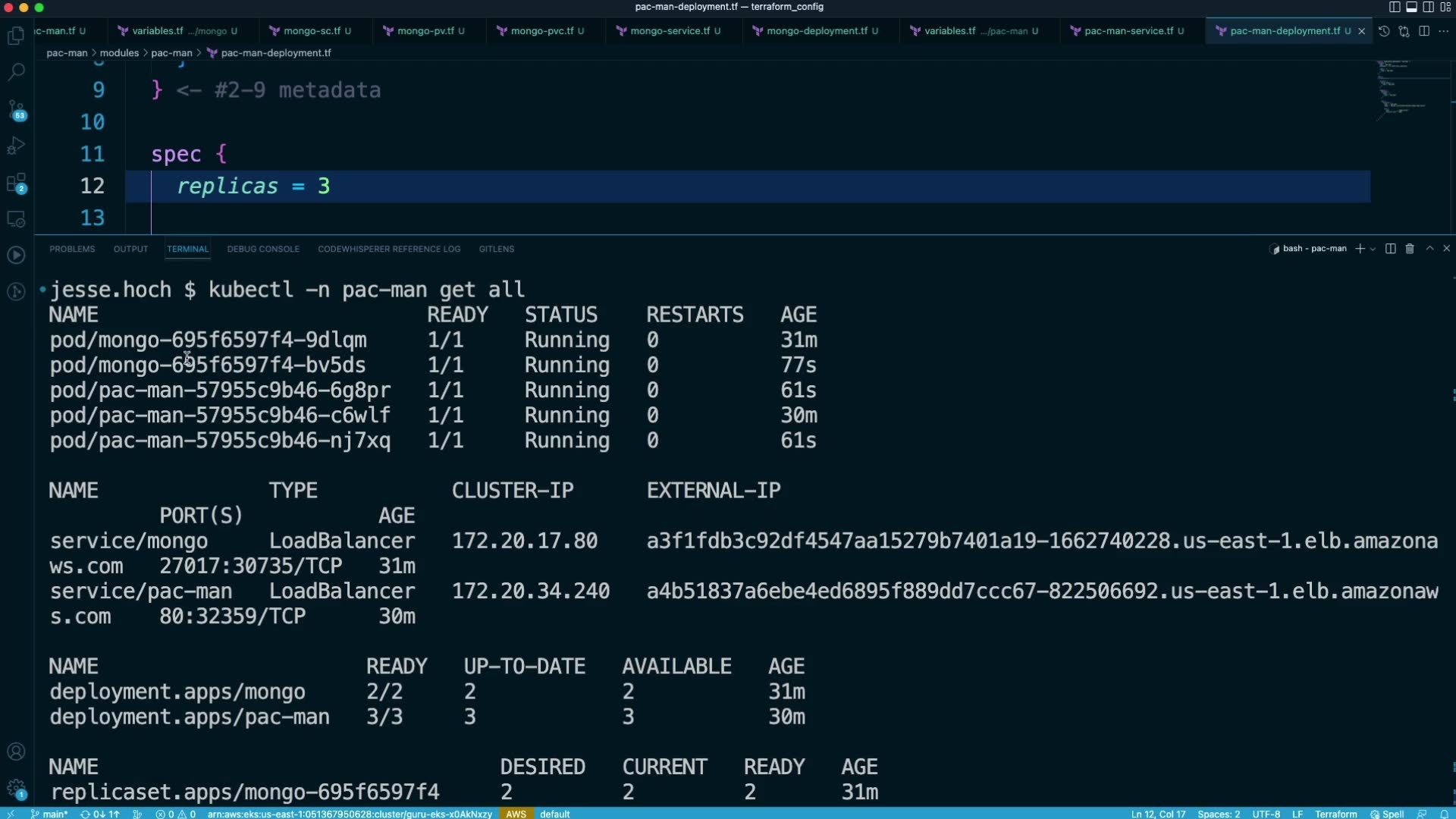The height and width of the screenshot is (819, 1456).
Task: Toggle secondary sidebar layout button
Action: 1428,7
